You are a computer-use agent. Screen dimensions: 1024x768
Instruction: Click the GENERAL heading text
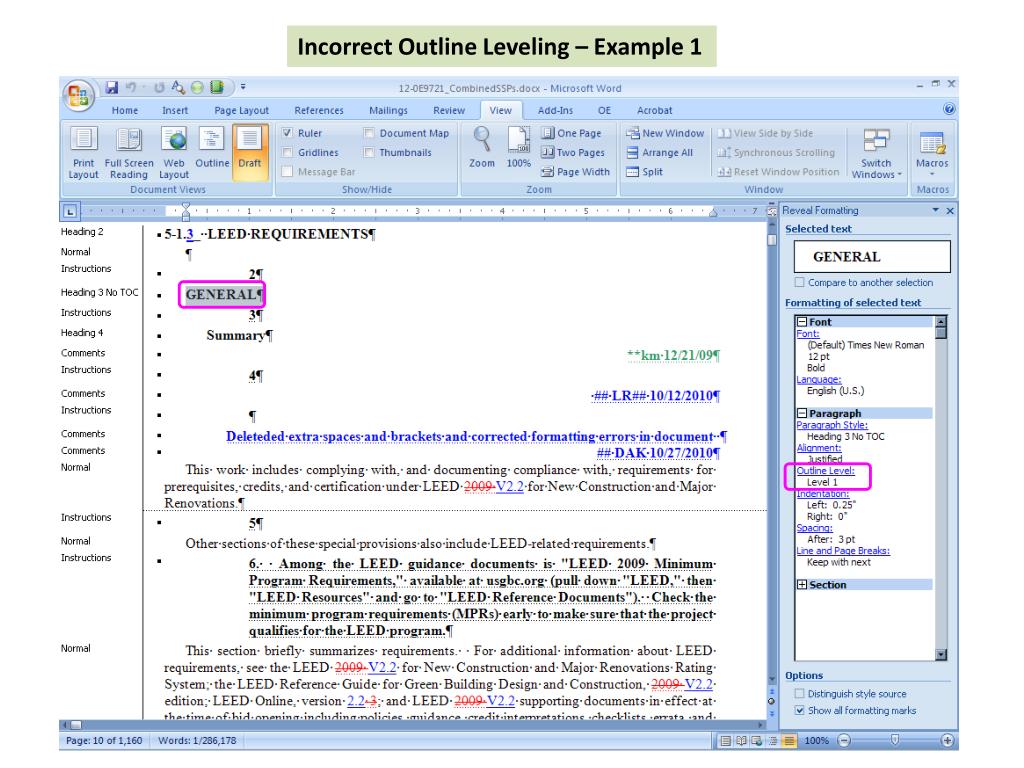(x=219, y=295)
